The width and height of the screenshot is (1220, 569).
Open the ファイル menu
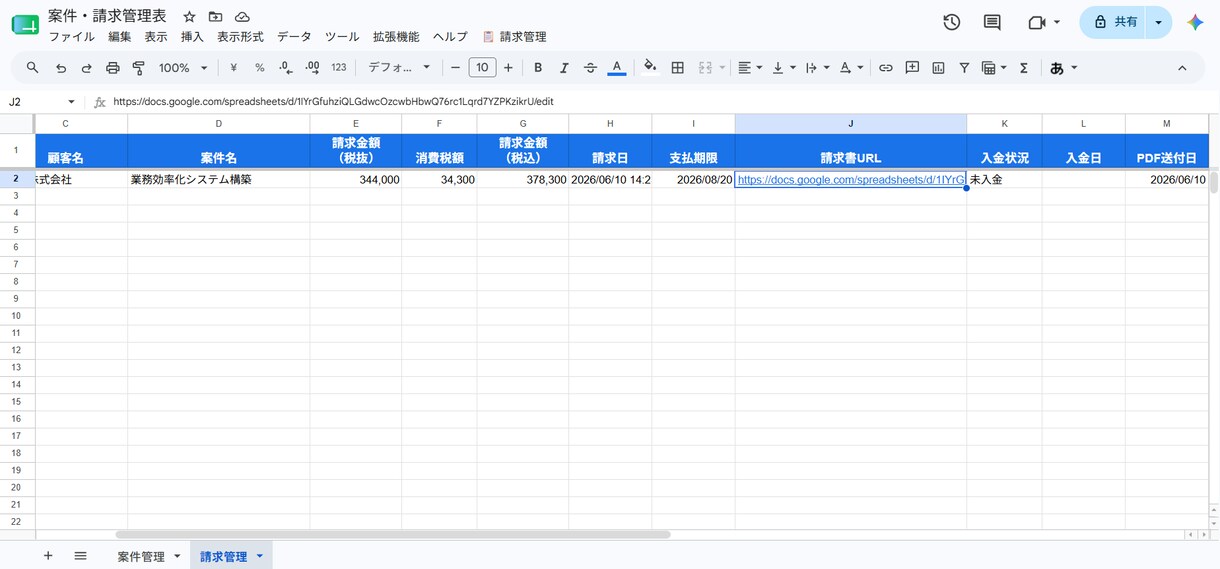(x=72, y=37)
